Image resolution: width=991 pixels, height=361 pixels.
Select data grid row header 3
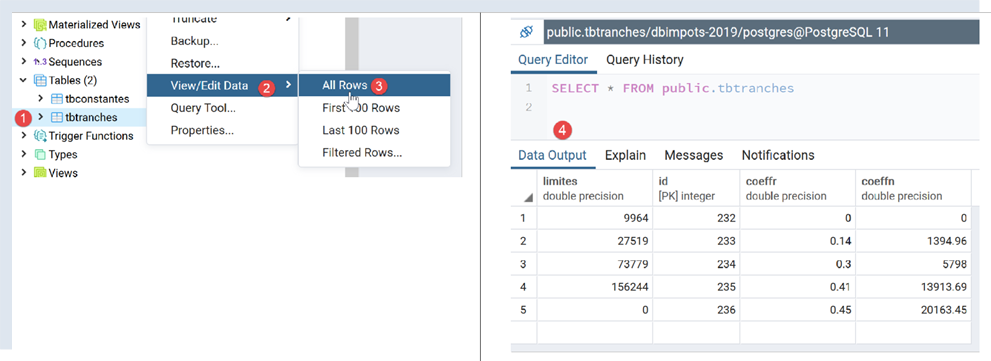pos(524,264)
